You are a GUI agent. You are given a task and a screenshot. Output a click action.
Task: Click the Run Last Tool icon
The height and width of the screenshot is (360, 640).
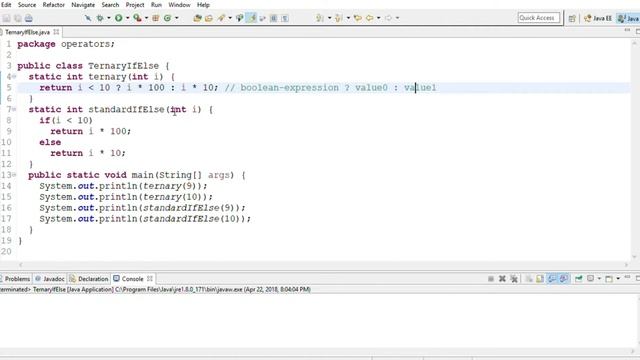(138, 18)
